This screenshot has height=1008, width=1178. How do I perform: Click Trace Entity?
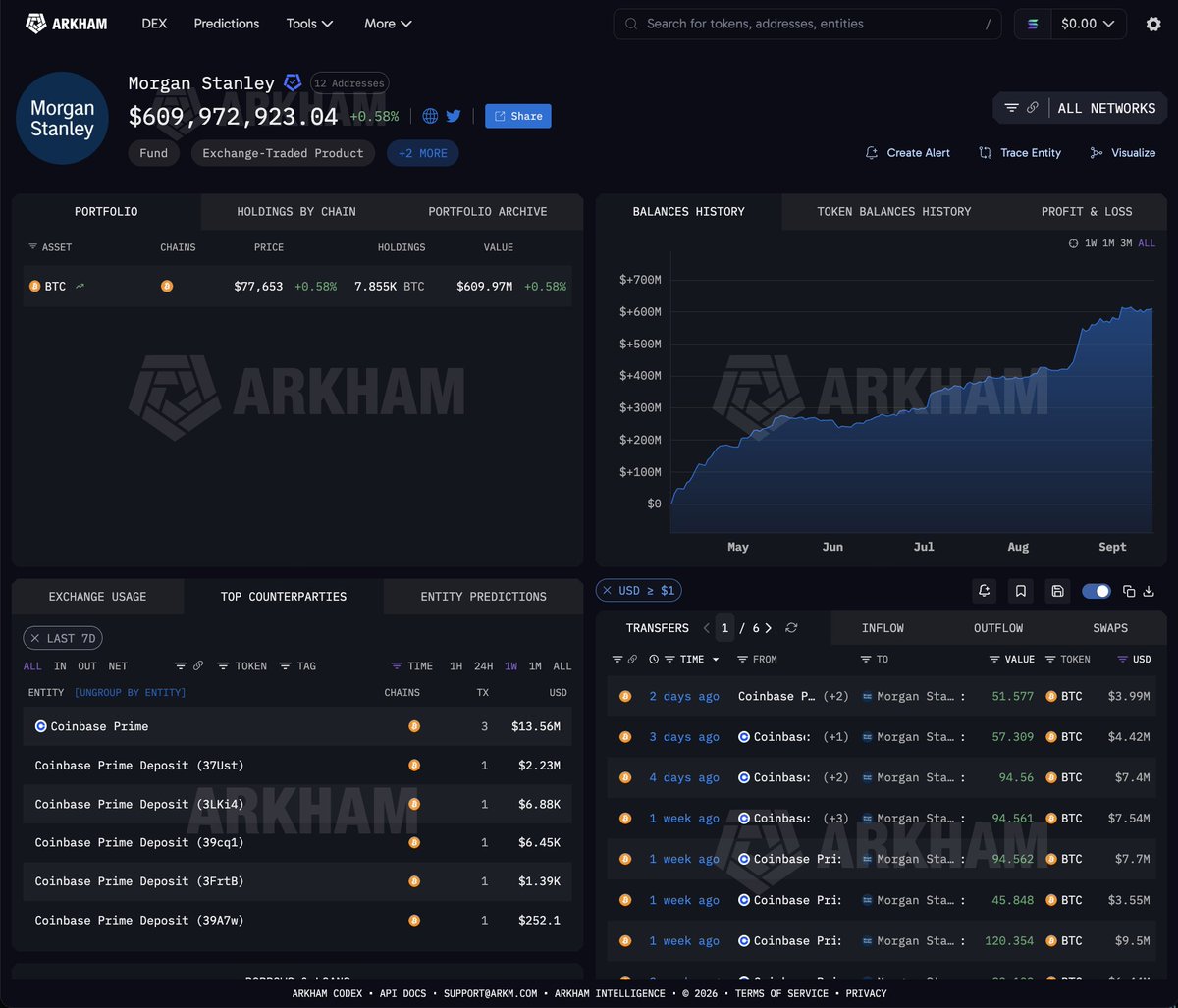[1020, 153]
